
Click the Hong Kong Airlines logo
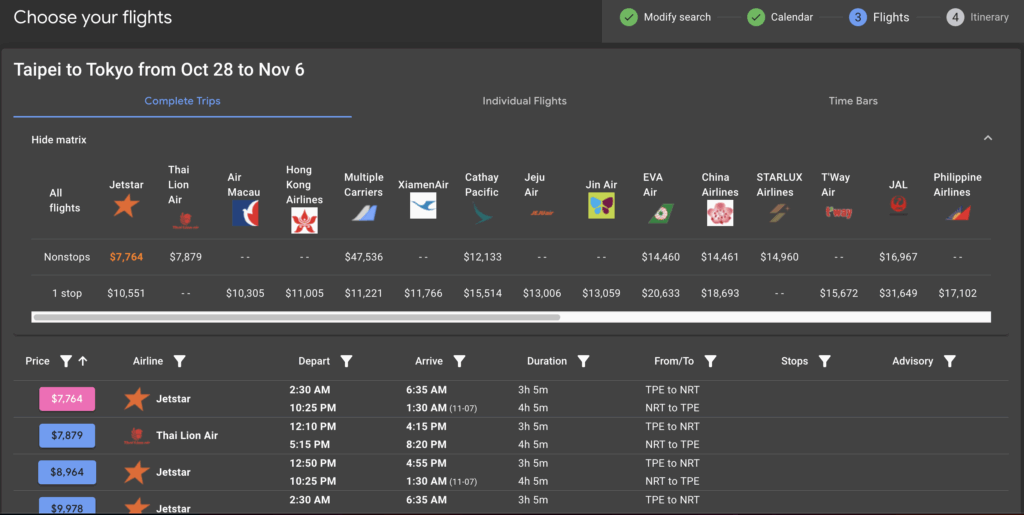pos(304,220)
